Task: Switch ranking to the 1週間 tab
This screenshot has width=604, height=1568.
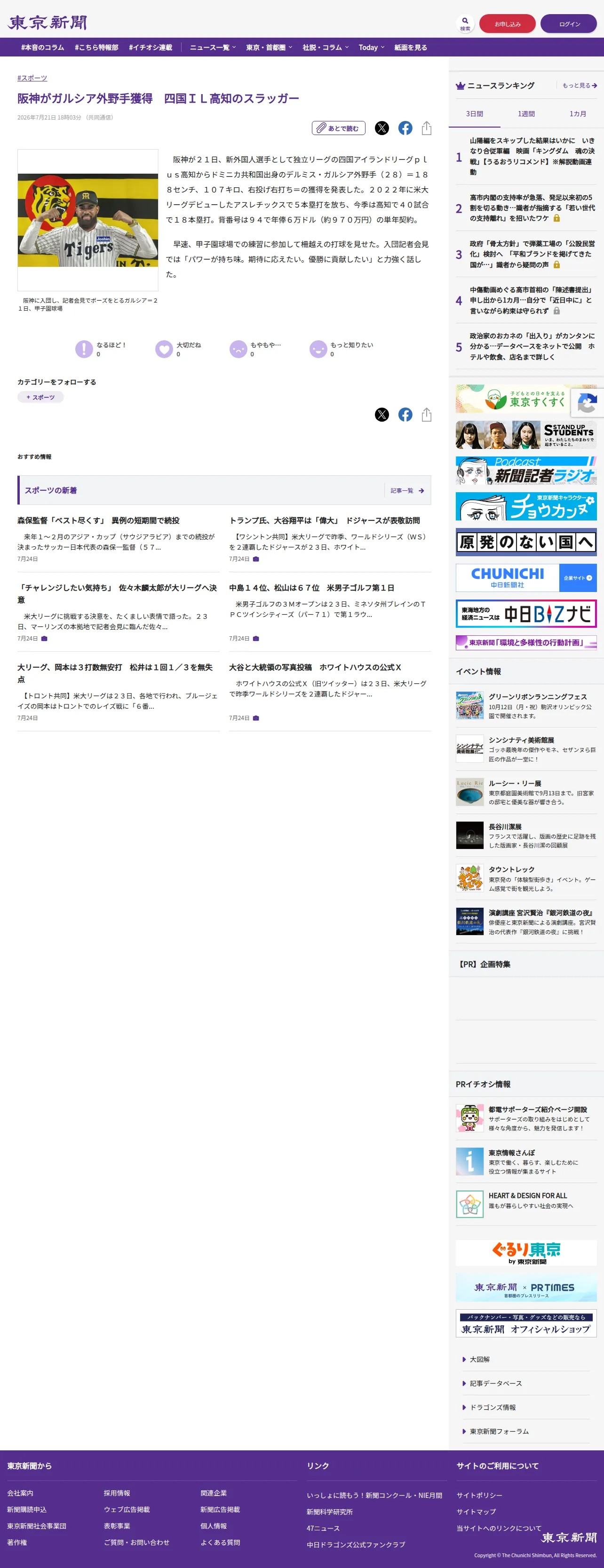Action: coord(526,114)
